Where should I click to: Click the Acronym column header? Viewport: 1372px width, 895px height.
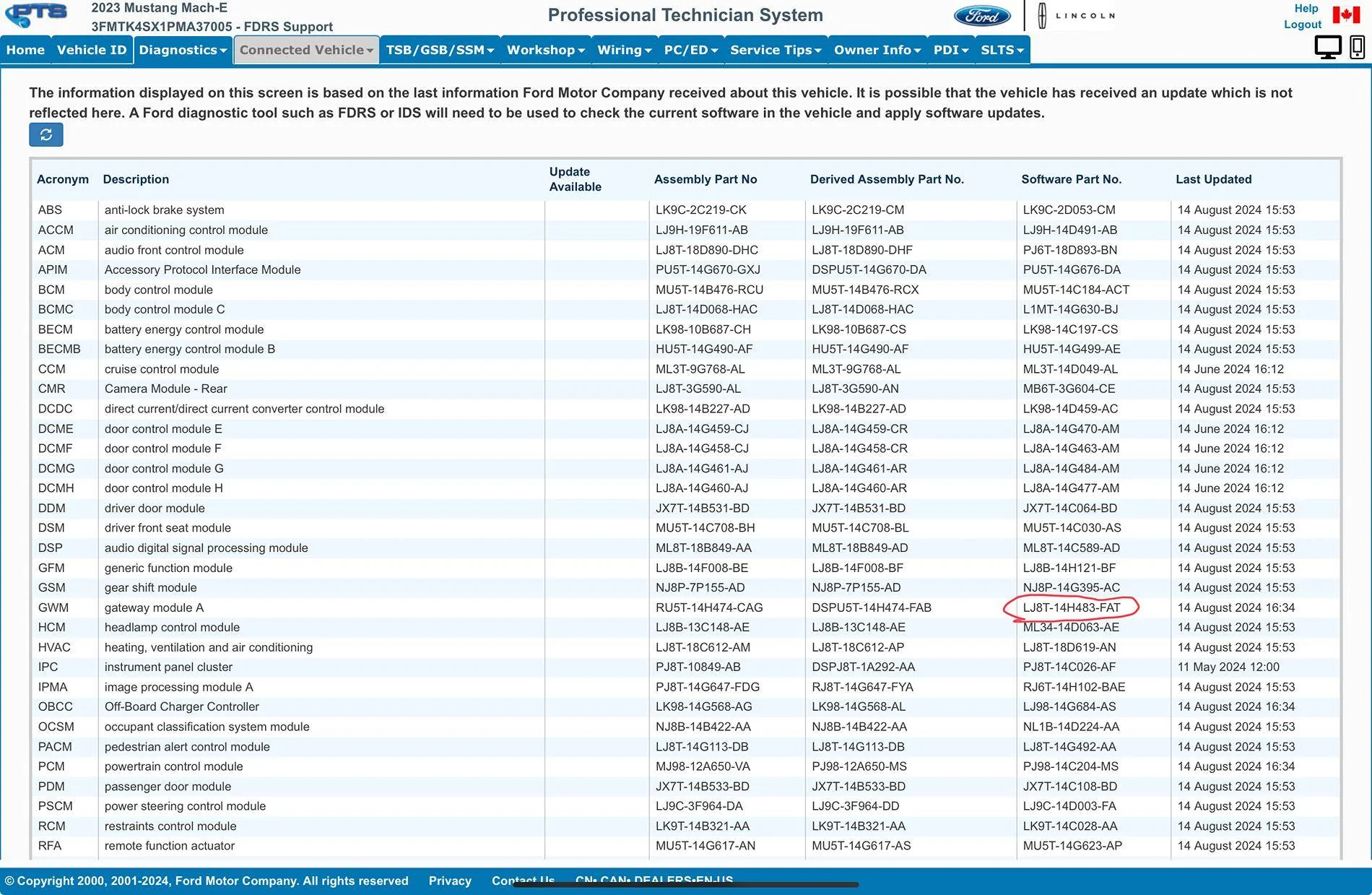click(x=63, y=179)
